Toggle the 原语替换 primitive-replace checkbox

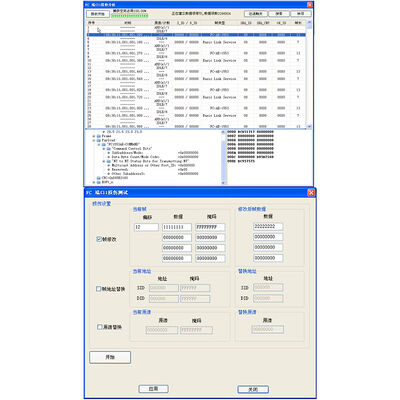(99, 327)
